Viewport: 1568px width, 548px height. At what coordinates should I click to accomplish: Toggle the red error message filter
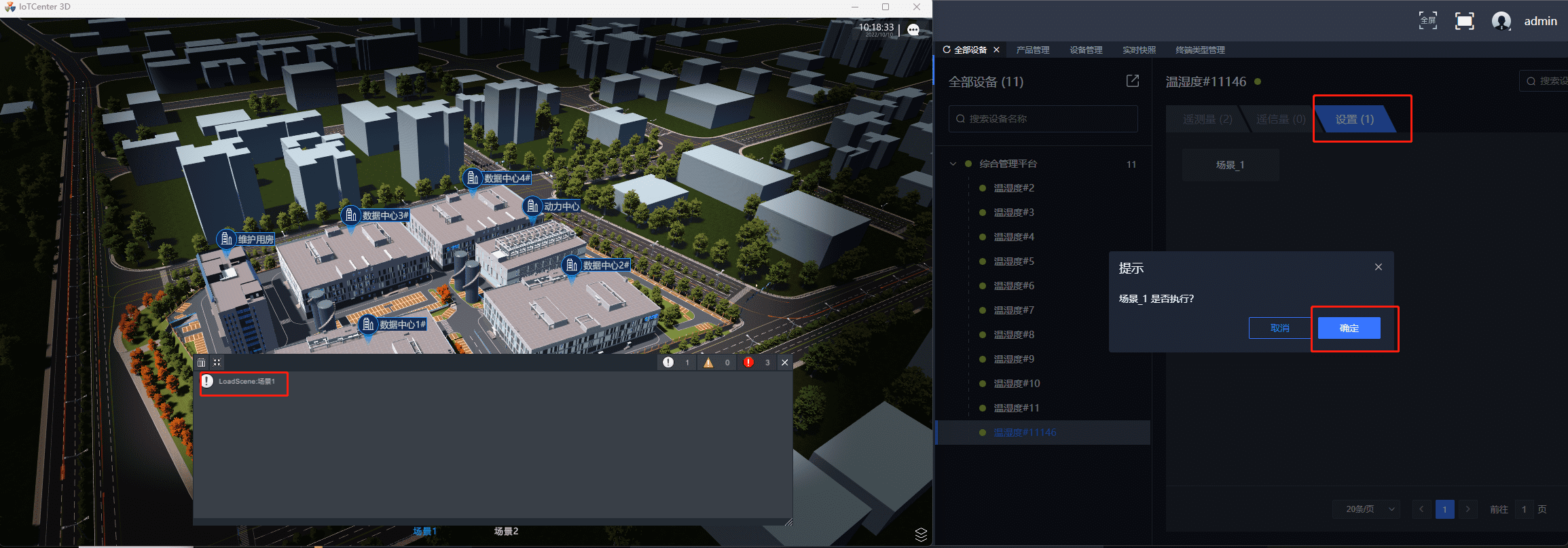pyautogui.click(x=757, y=363)
